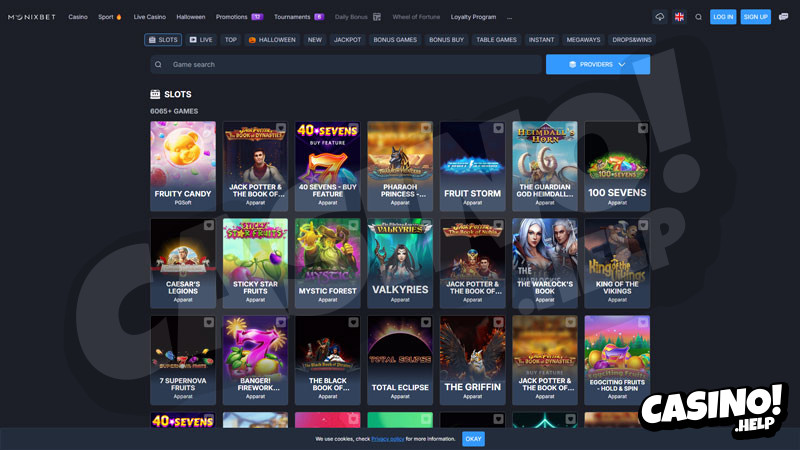The height and width of the screenshot is (450, 800).
Task: Open the download app cloud icon
Action: (x=660, y=17)
